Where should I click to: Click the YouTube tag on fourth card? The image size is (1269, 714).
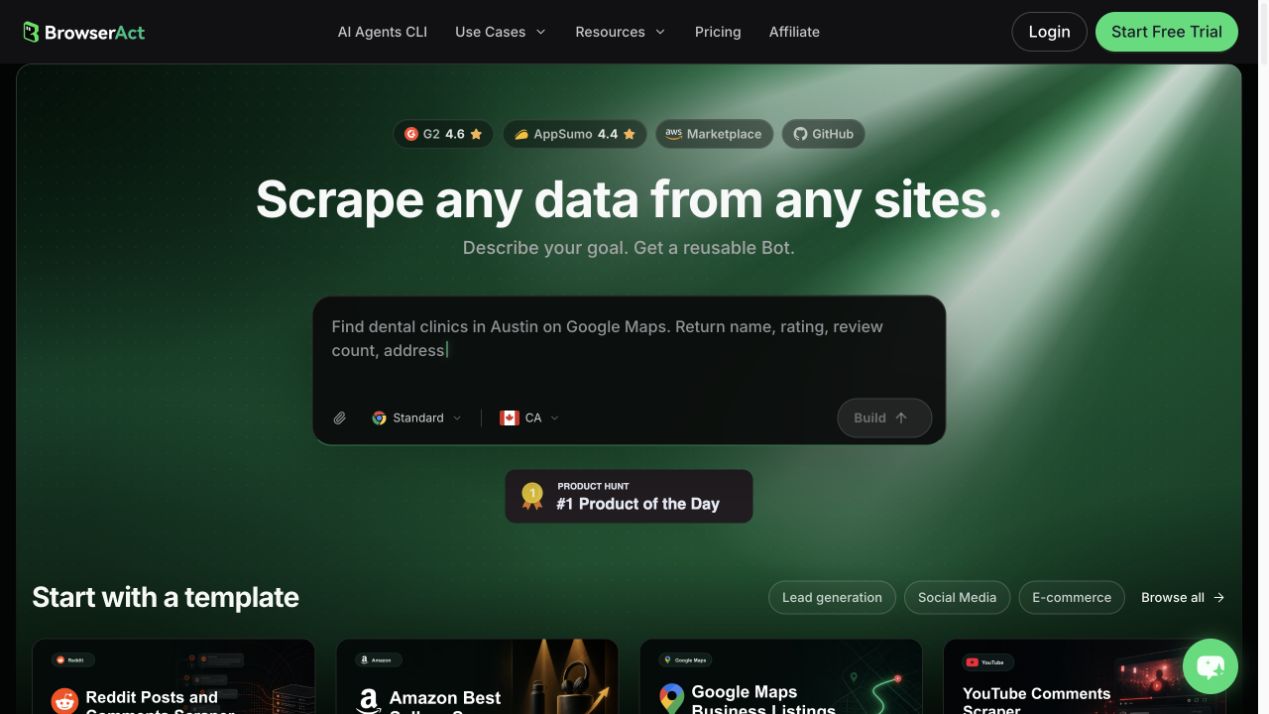point(987,661)
